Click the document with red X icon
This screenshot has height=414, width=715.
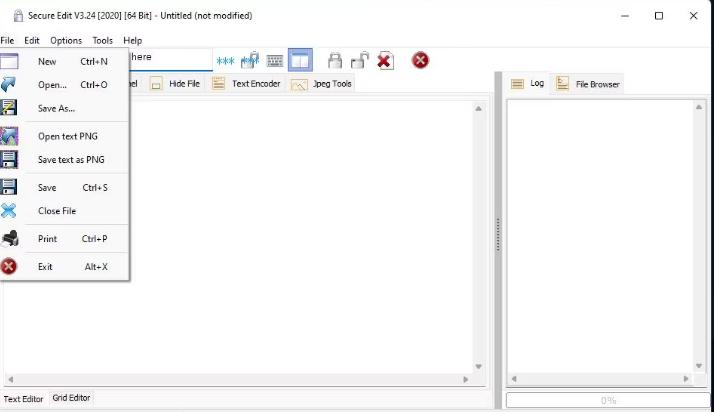385,60
